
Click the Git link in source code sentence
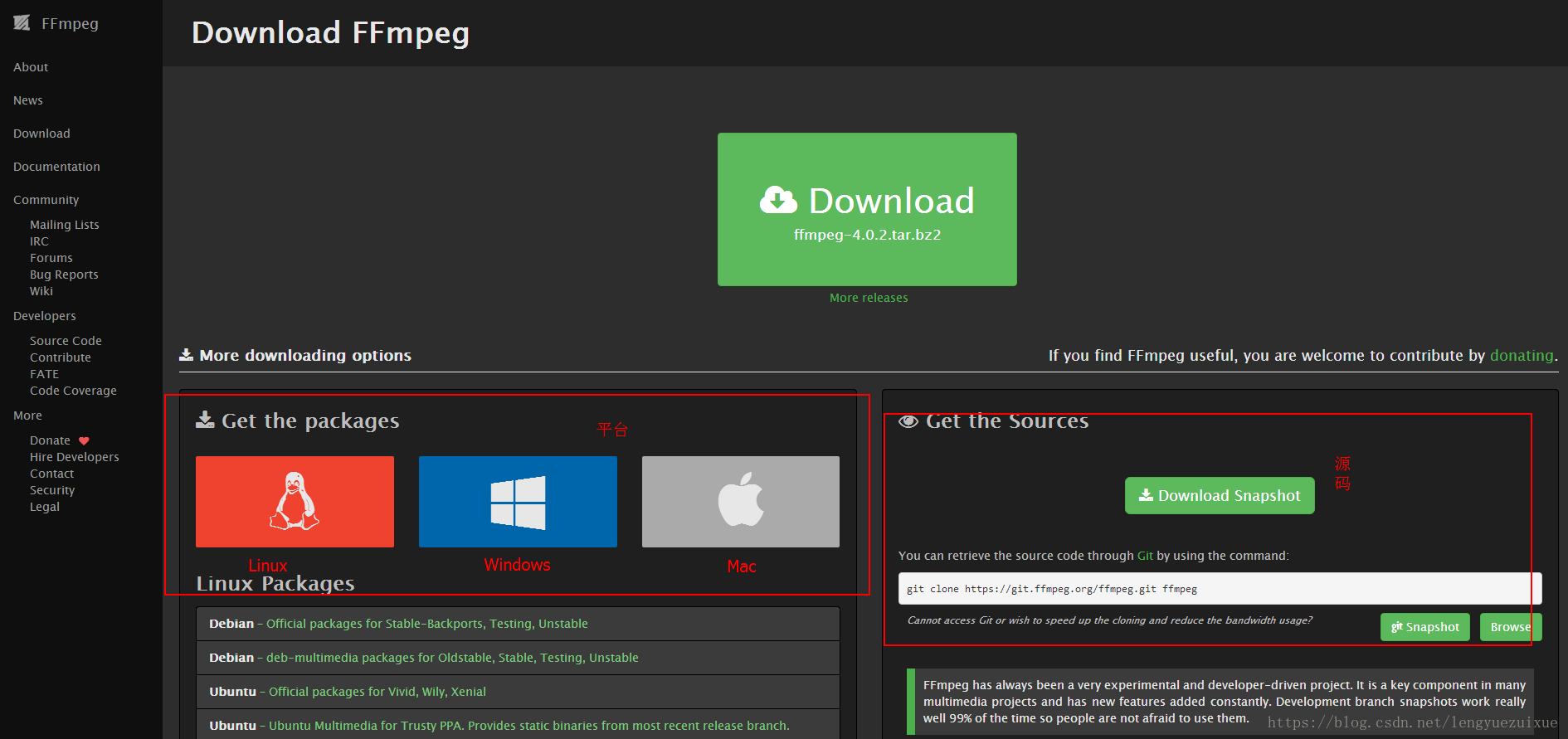tap(1145, 556)
